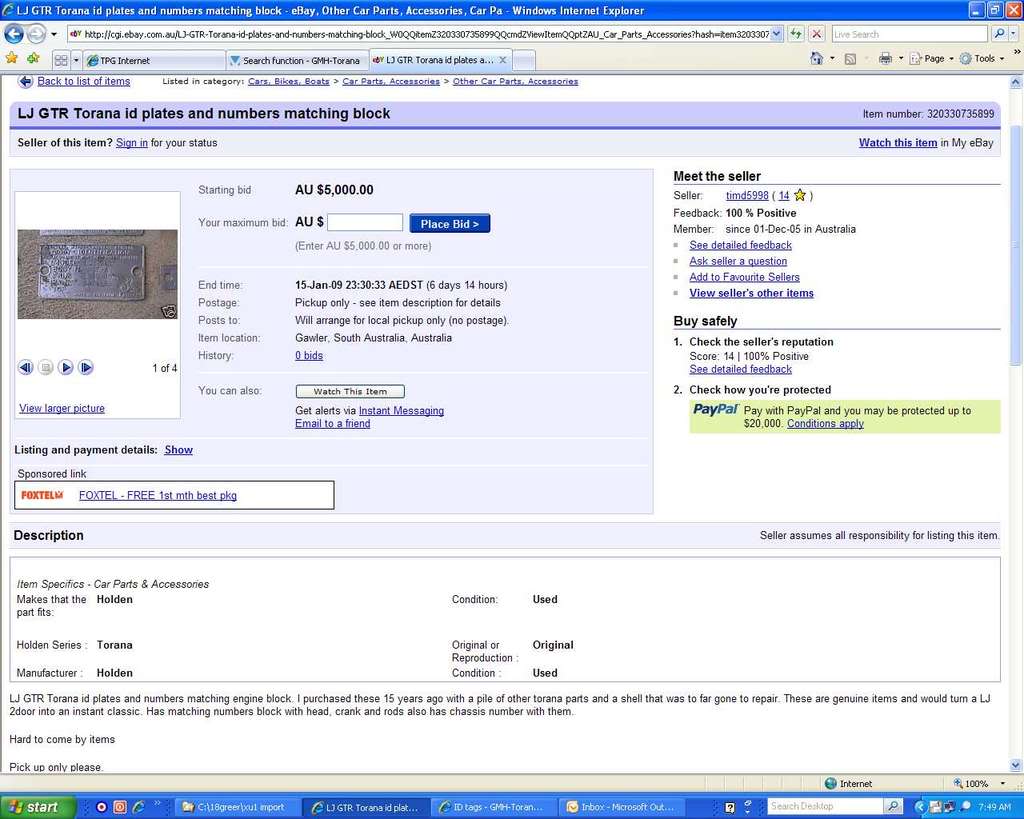This screenshot has height=819, width=1024.
Task: Jump to last picture in gallery
Action: [86, 368]
